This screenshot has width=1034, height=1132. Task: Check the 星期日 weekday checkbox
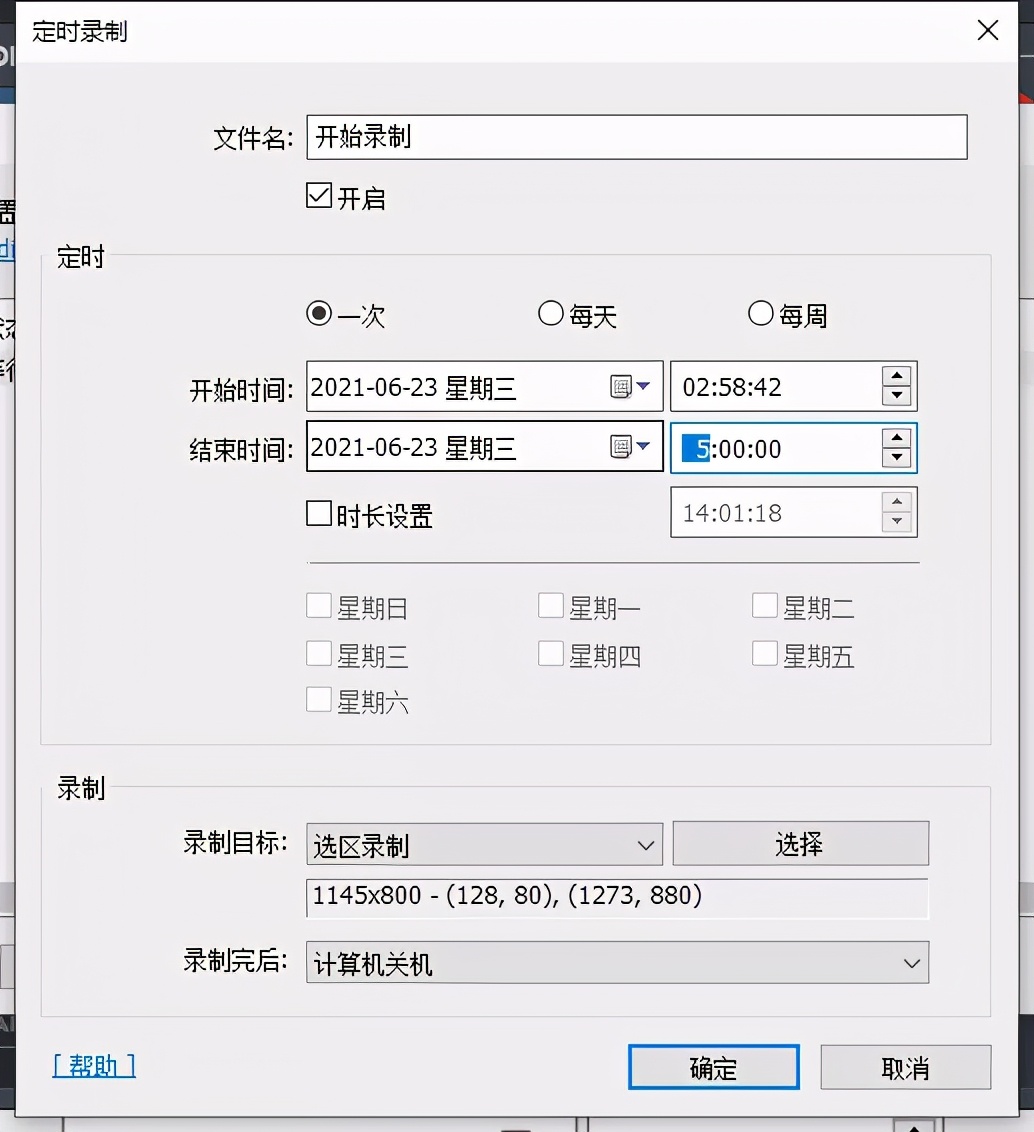click(319, 604)
